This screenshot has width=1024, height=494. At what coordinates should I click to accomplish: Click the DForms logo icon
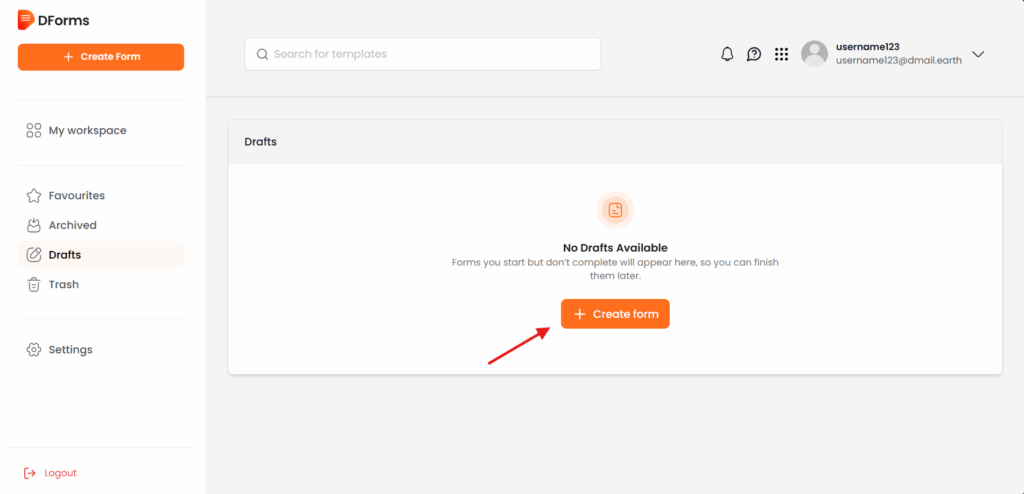click(26, 20)
